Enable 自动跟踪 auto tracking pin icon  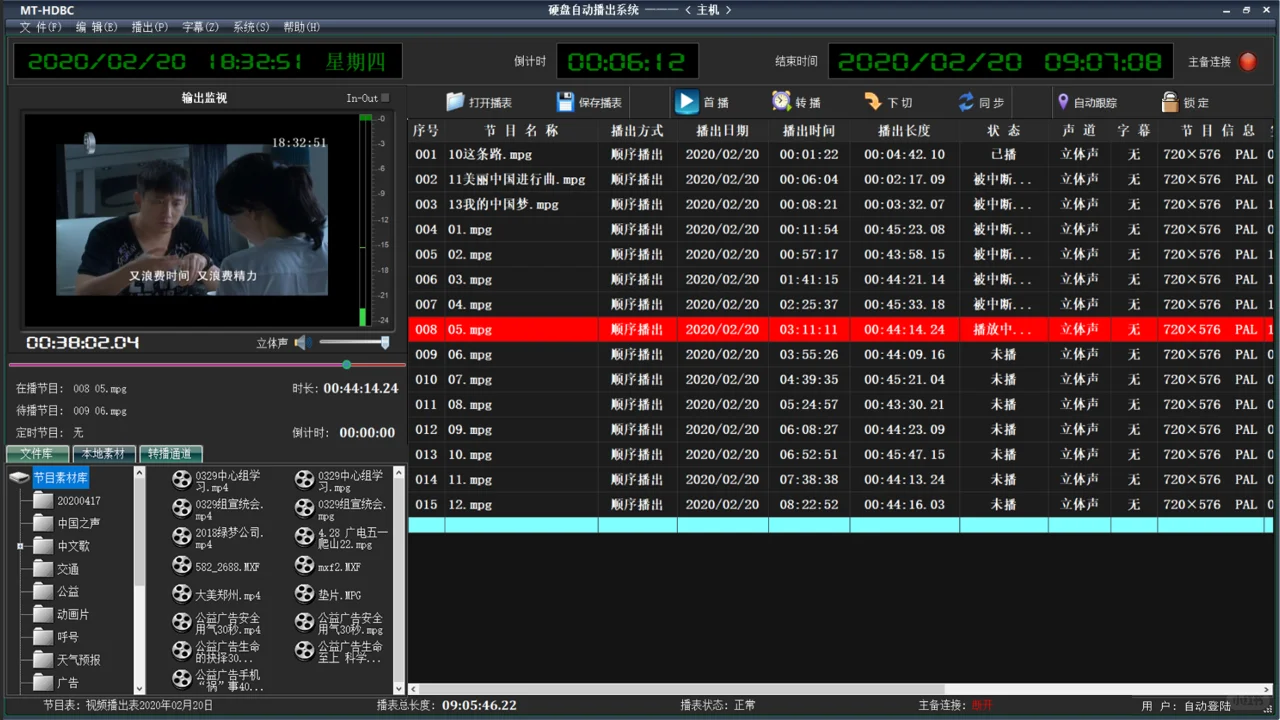click(x=1063, y=102)
